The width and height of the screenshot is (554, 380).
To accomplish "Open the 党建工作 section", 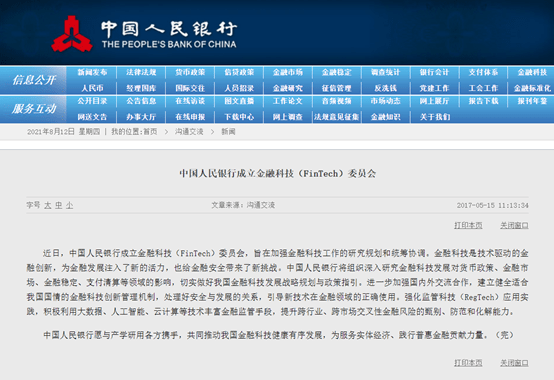I will 434,88.
